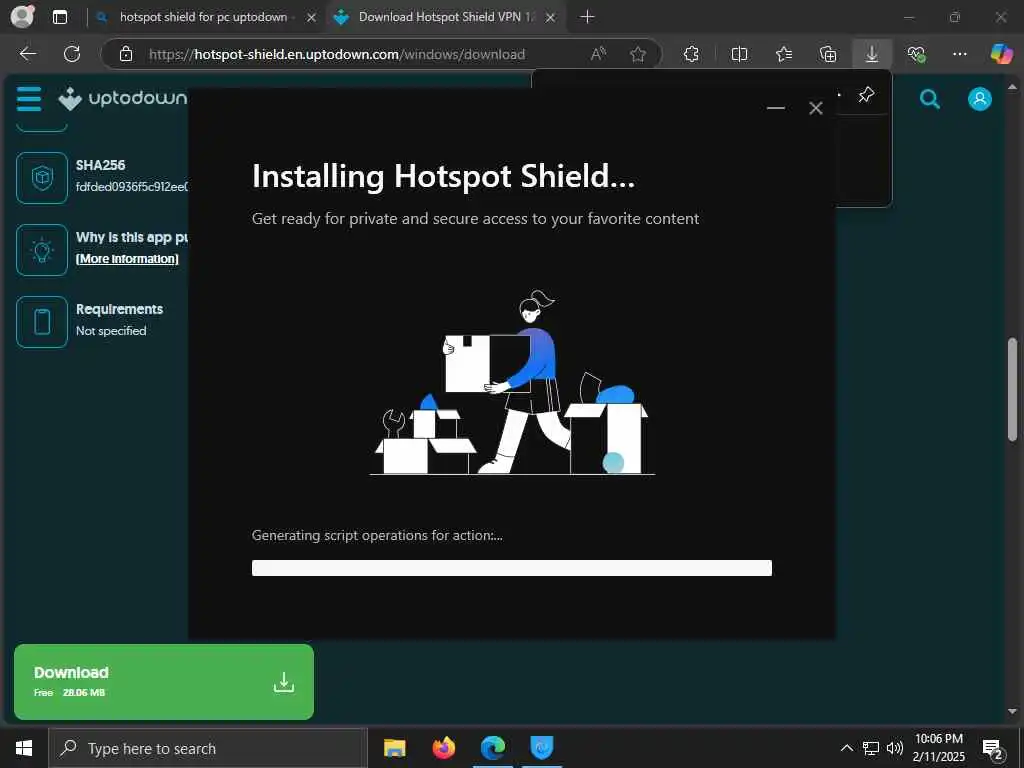Image resolution: width=1024 pixels, height=768 pixels.
Task: Open the Read aloud icon
Action: pyautogui.click(x=598, y=54)
